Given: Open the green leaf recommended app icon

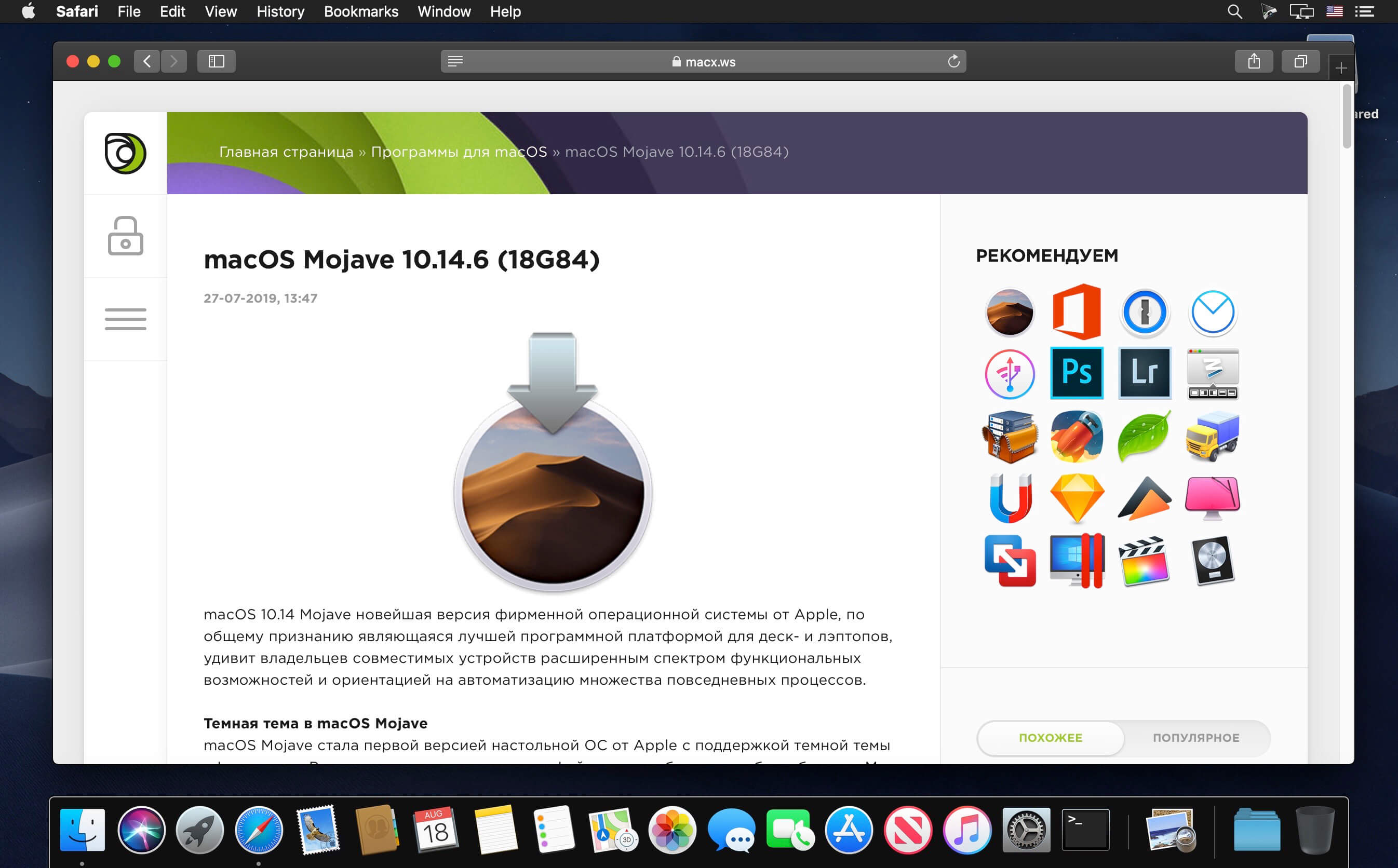Looking at the screenshot, I should [x=1144, y=436].
